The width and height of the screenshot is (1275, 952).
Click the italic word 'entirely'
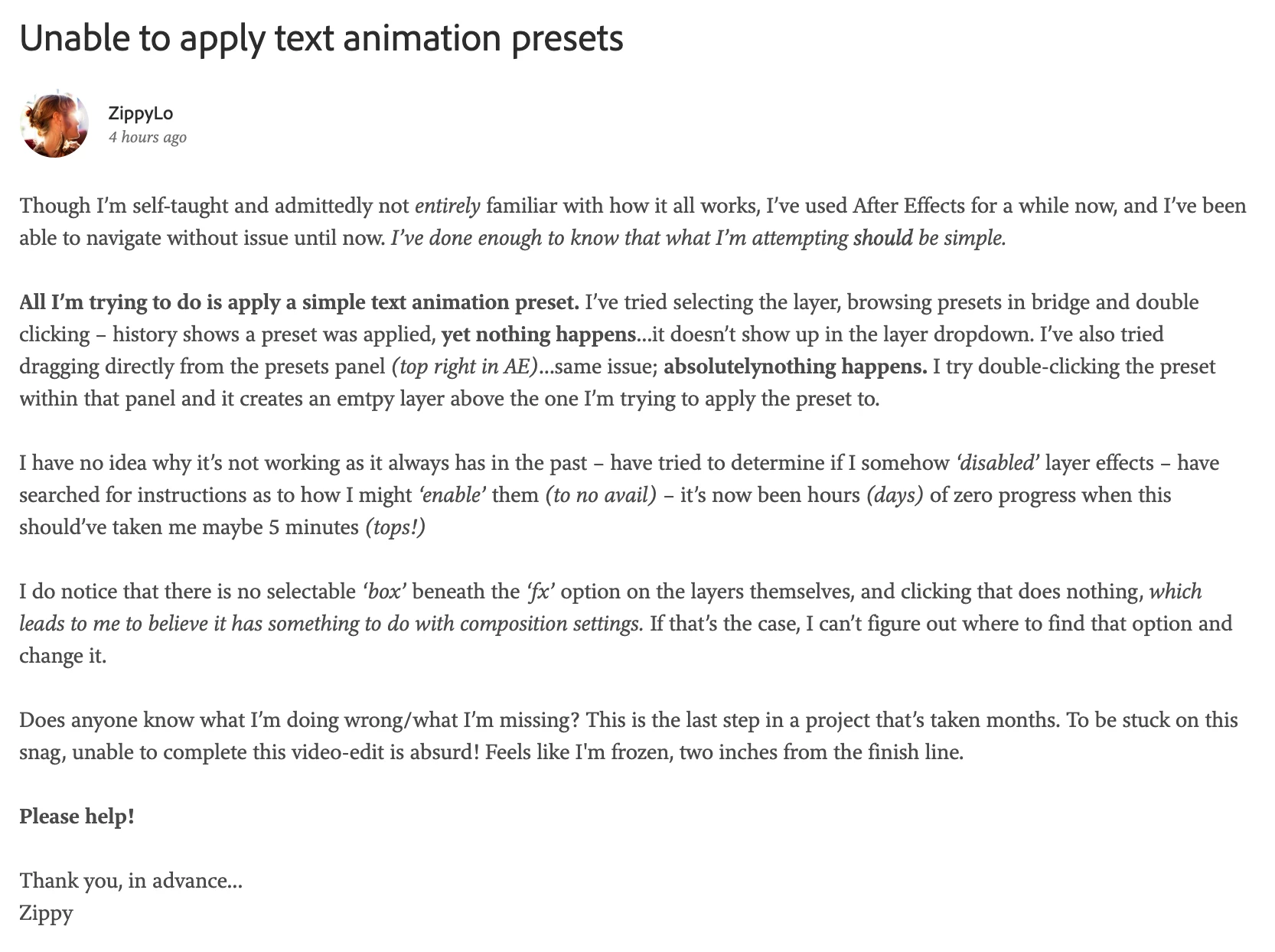[x=448, y=206]
